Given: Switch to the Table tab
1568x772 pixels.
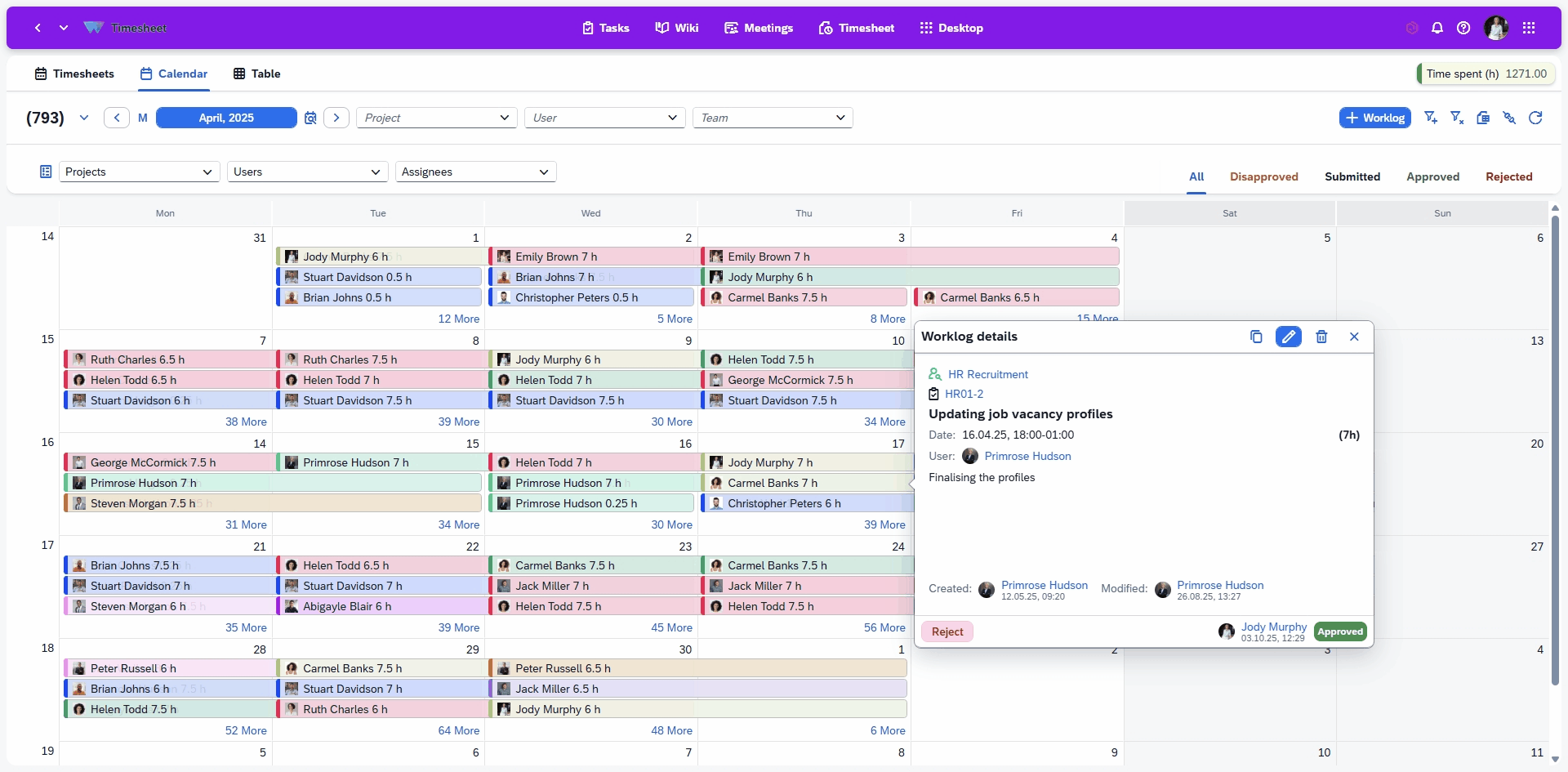Looking at the screenshot, I should 256,74.
